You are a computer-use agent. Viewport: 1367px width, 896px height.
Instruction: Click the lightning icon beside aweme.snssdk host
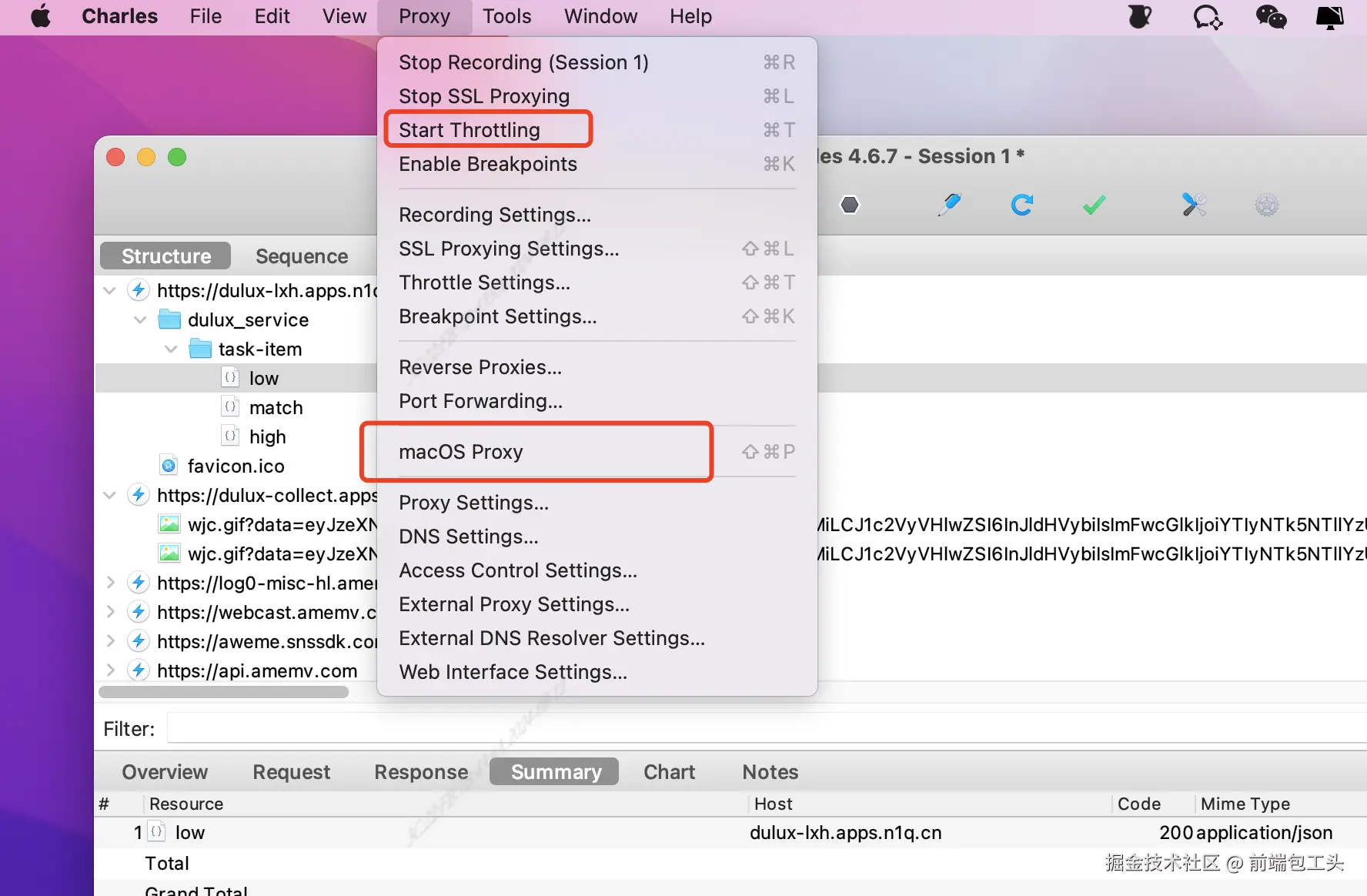click(x=139, y=641)
